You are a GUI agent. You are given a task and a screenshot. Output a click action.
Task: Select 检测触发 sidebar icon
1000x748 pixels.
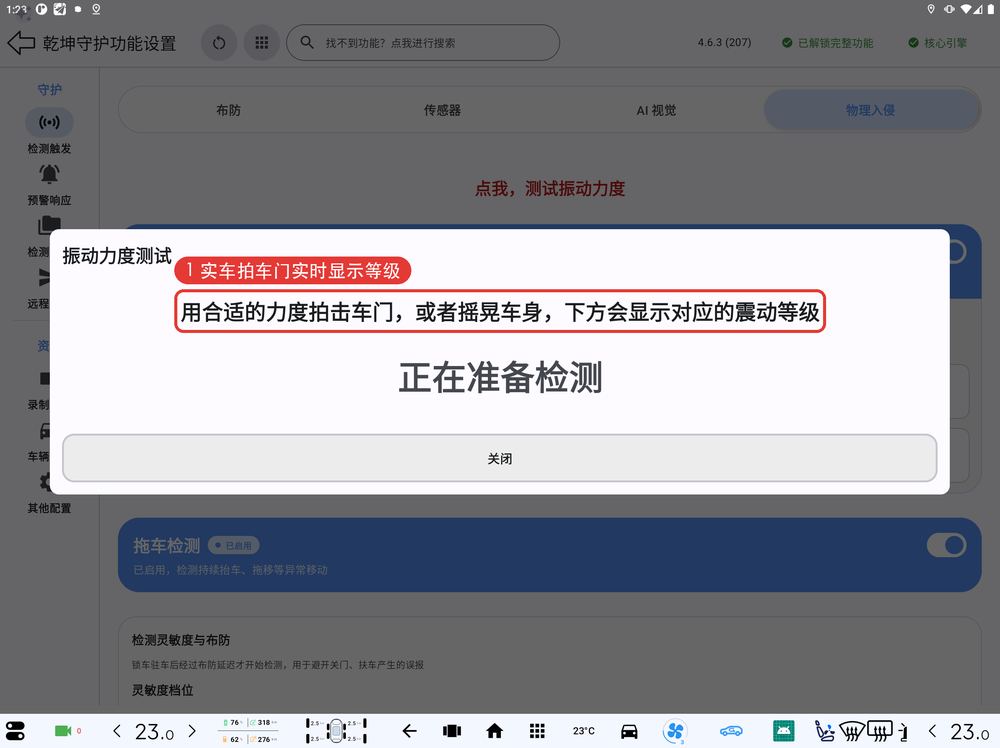pyautogui.click(x=49, y=122)
